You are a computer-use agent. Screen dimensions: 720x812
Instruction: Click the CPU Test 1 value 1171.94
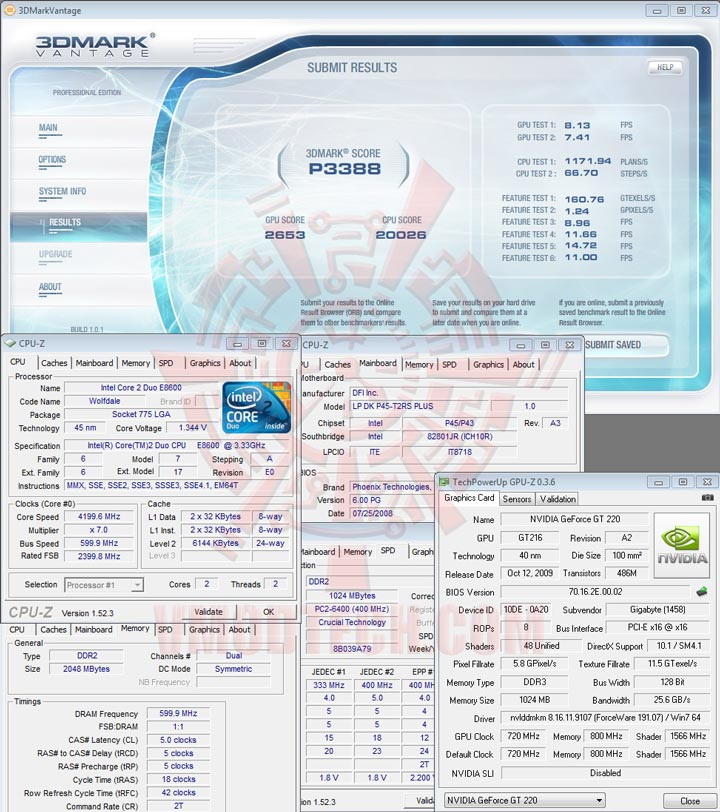587,161
